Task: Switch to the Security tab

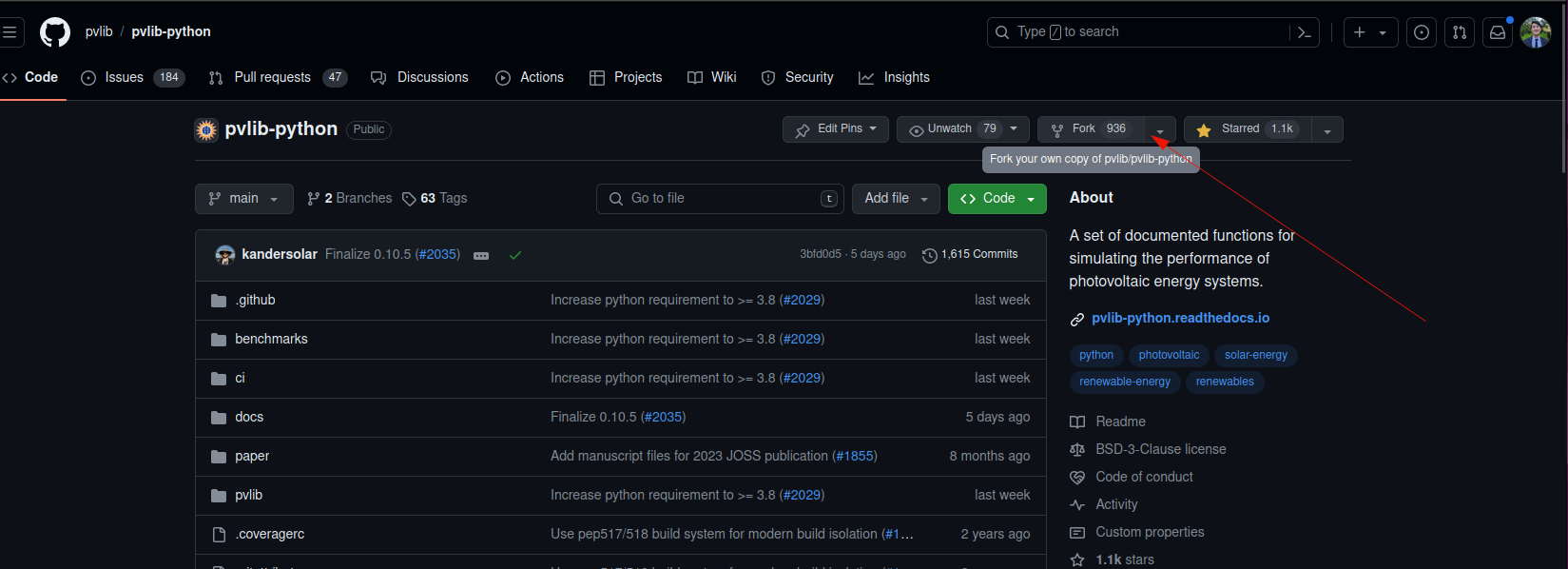Action: click(x=798, y=77)
